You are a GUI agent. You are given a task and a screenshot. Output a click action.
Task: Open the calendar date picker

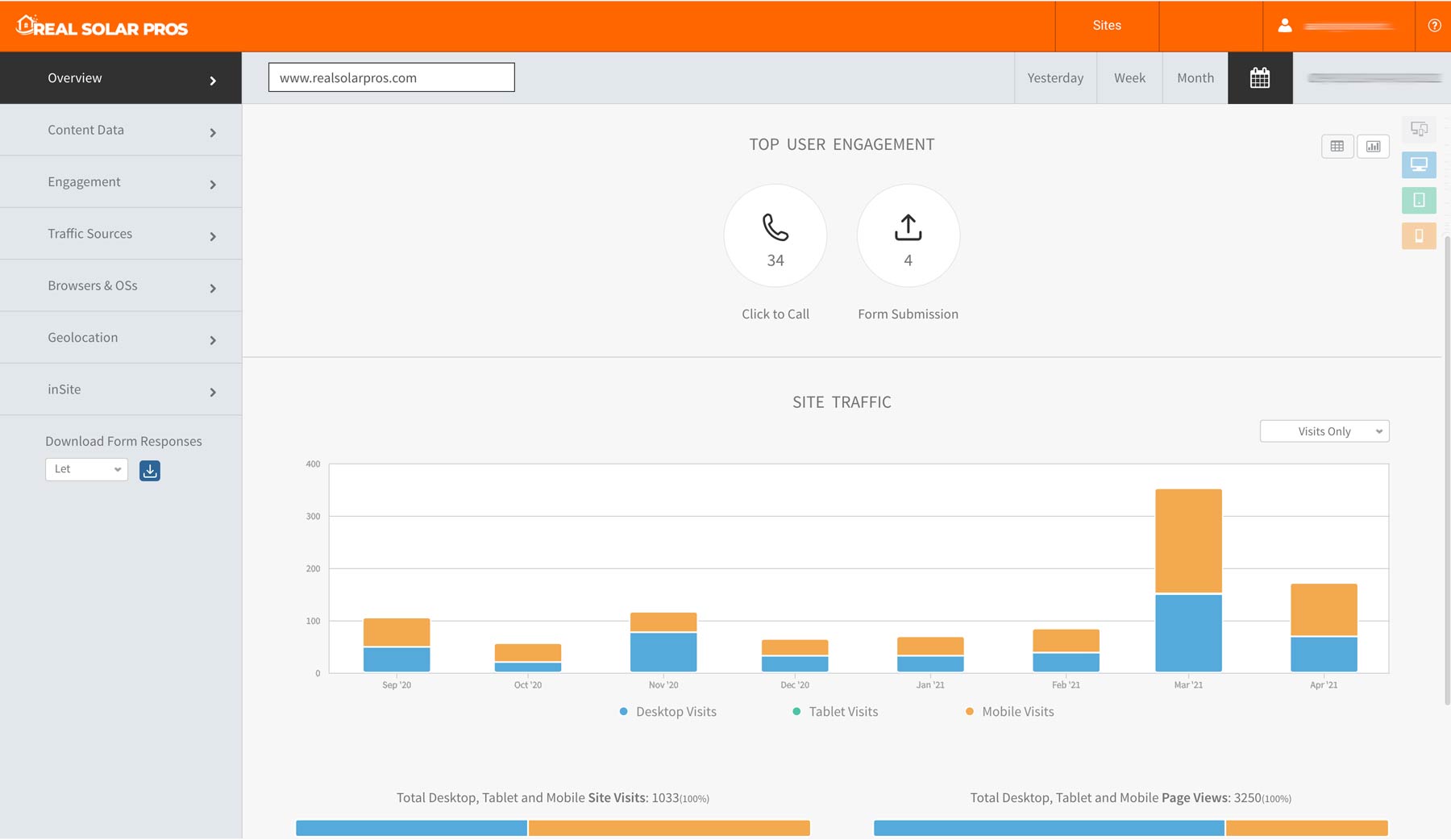point(1260,78)
